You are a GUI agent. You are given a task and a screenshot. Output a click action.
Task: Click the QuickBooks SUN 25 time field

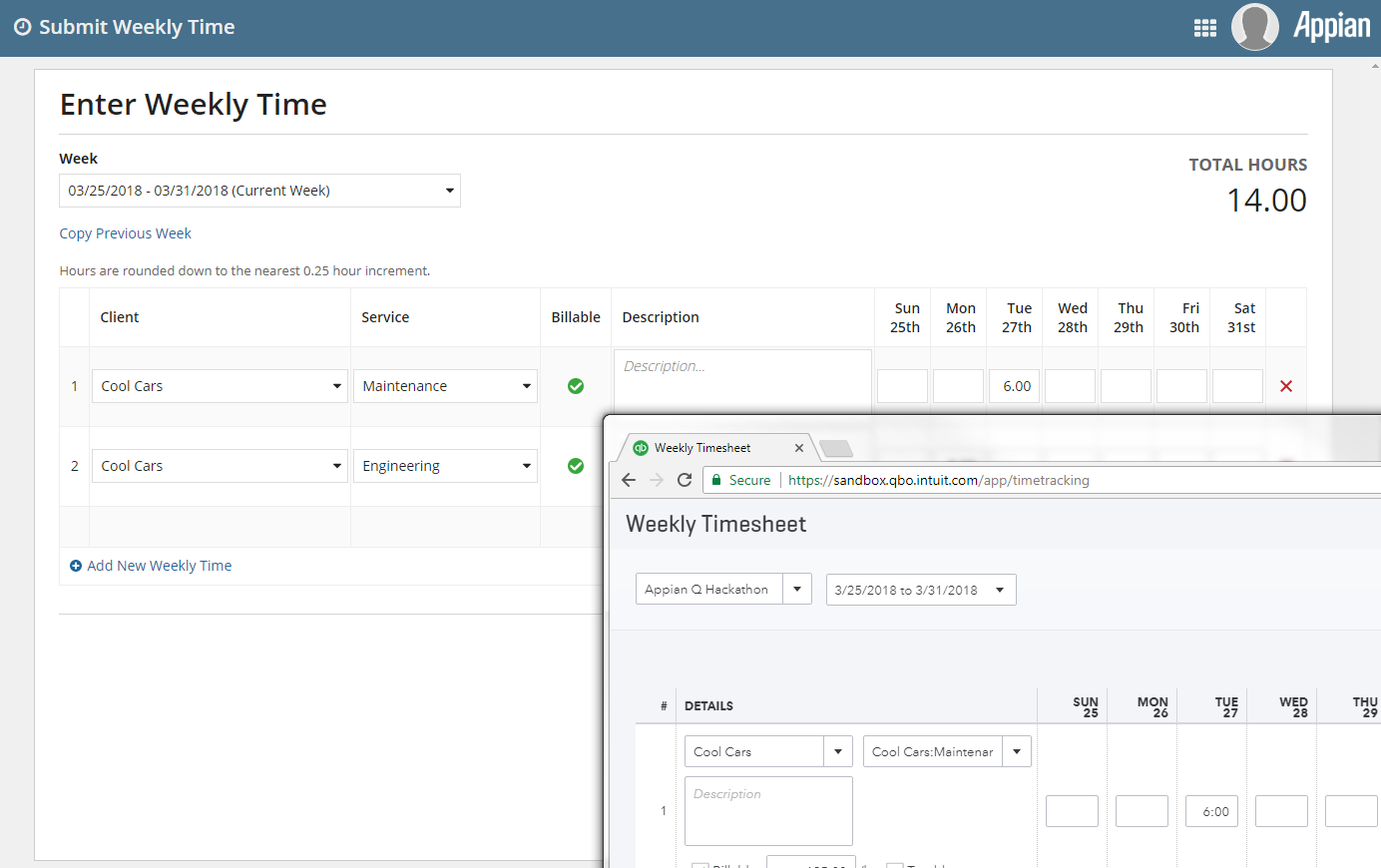1072,811
